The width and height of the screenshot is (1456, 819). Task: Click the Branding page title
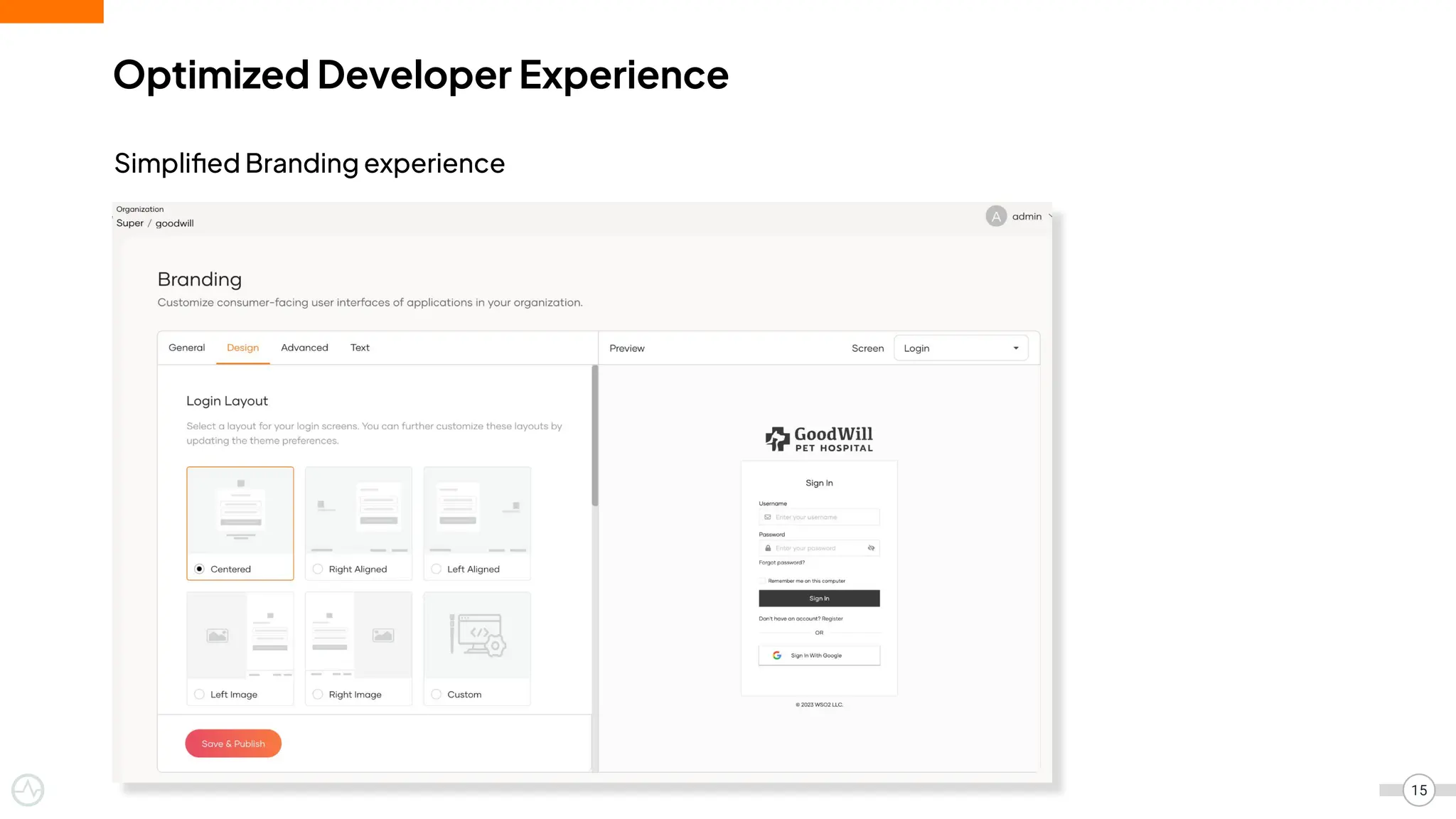pyautogui.click(x=200, y=279)
